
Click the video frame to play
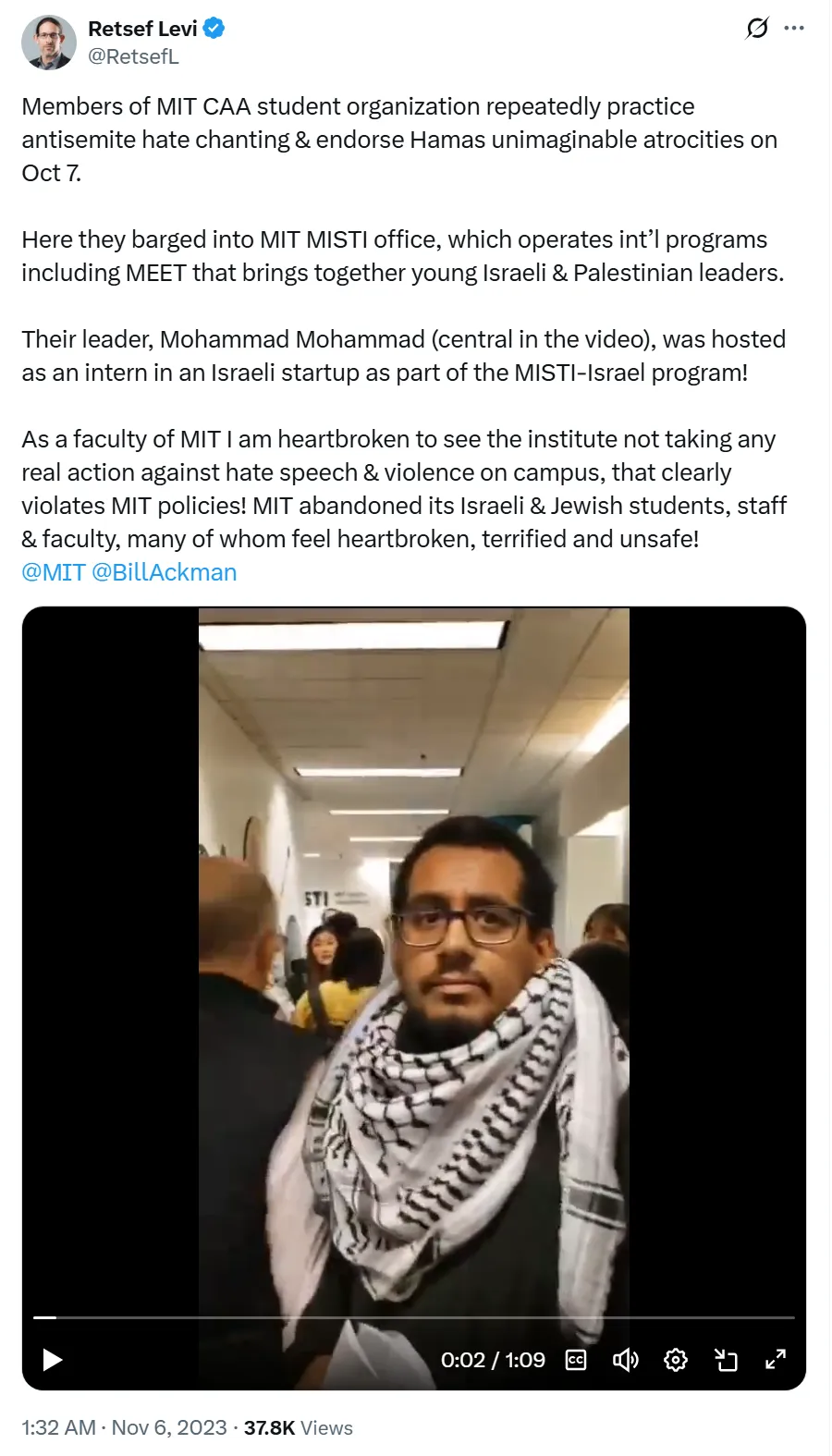pyautogui.click(x=414, y=952)
